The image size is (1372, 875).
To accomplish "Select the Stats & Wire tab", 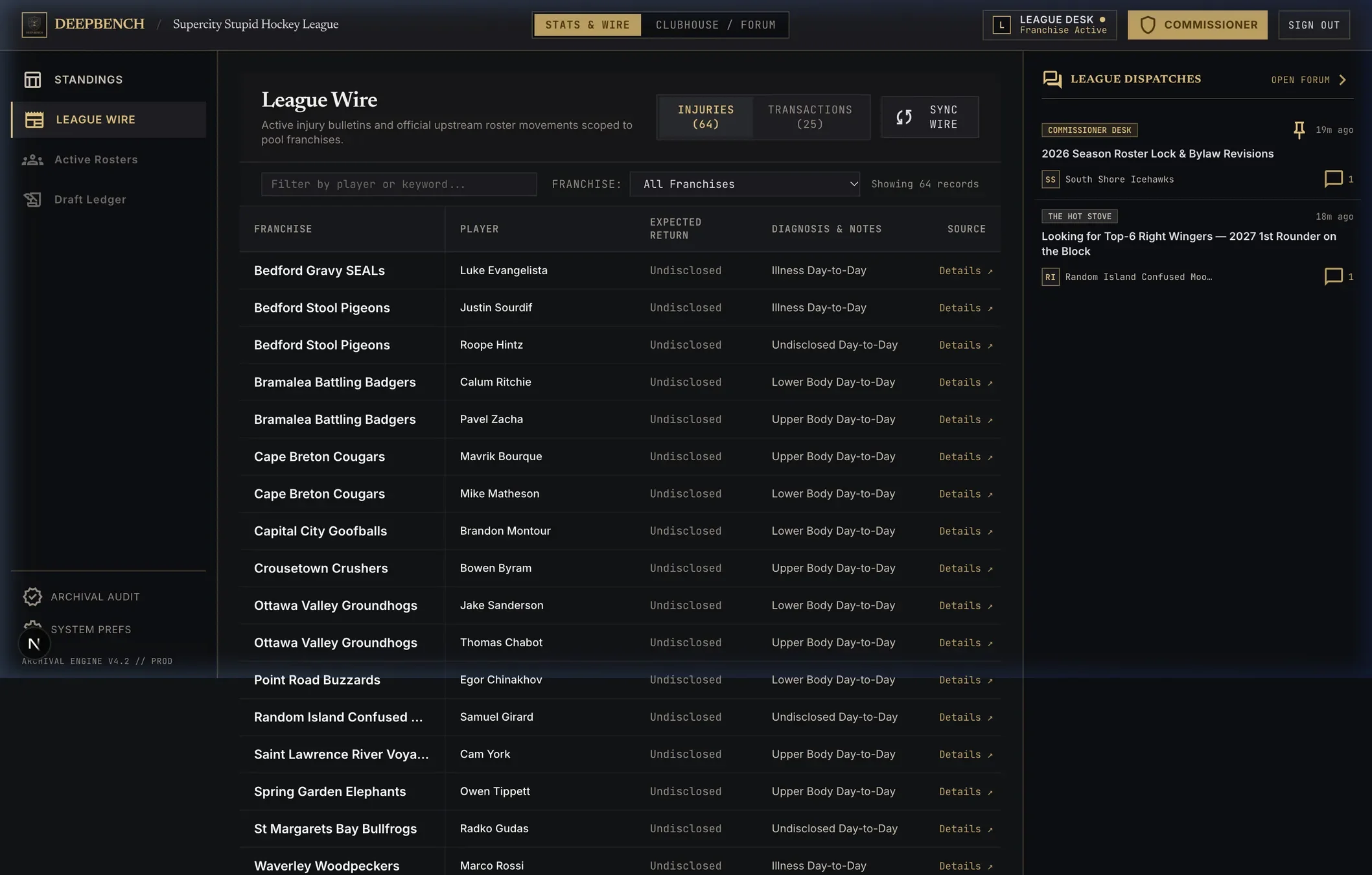I will click(x=588, y=25).
